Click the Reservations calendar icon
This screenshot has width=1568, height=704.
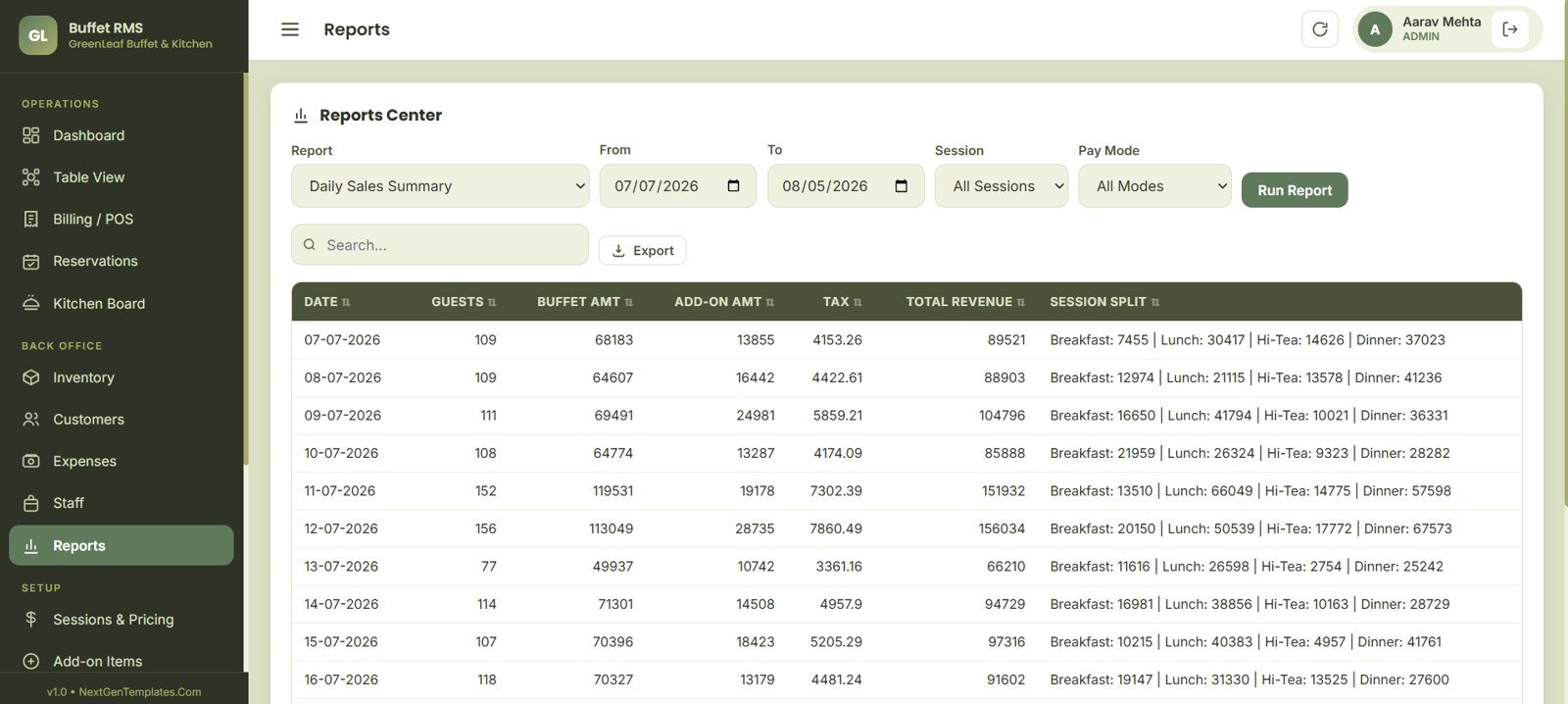31,262
